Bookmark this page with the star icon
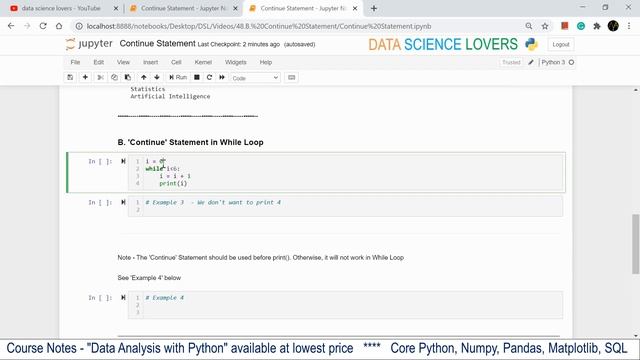This screenshot has width=640, height=360. coord(545,26)
